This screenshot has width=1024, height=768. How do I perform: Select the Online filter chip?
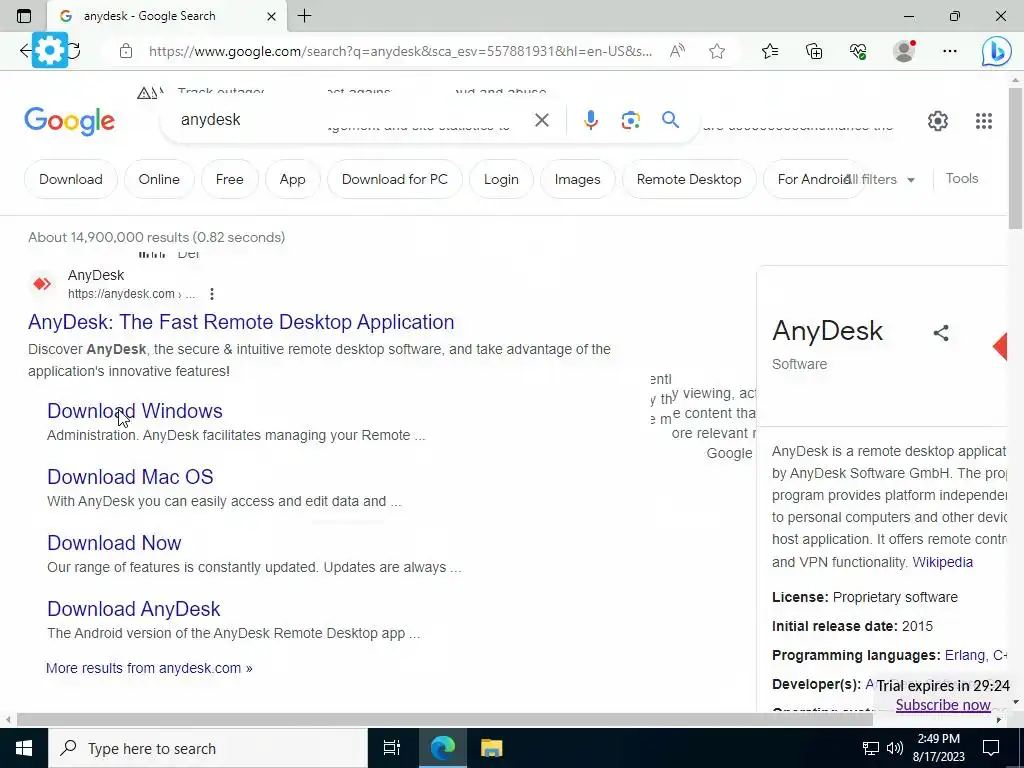159,179
